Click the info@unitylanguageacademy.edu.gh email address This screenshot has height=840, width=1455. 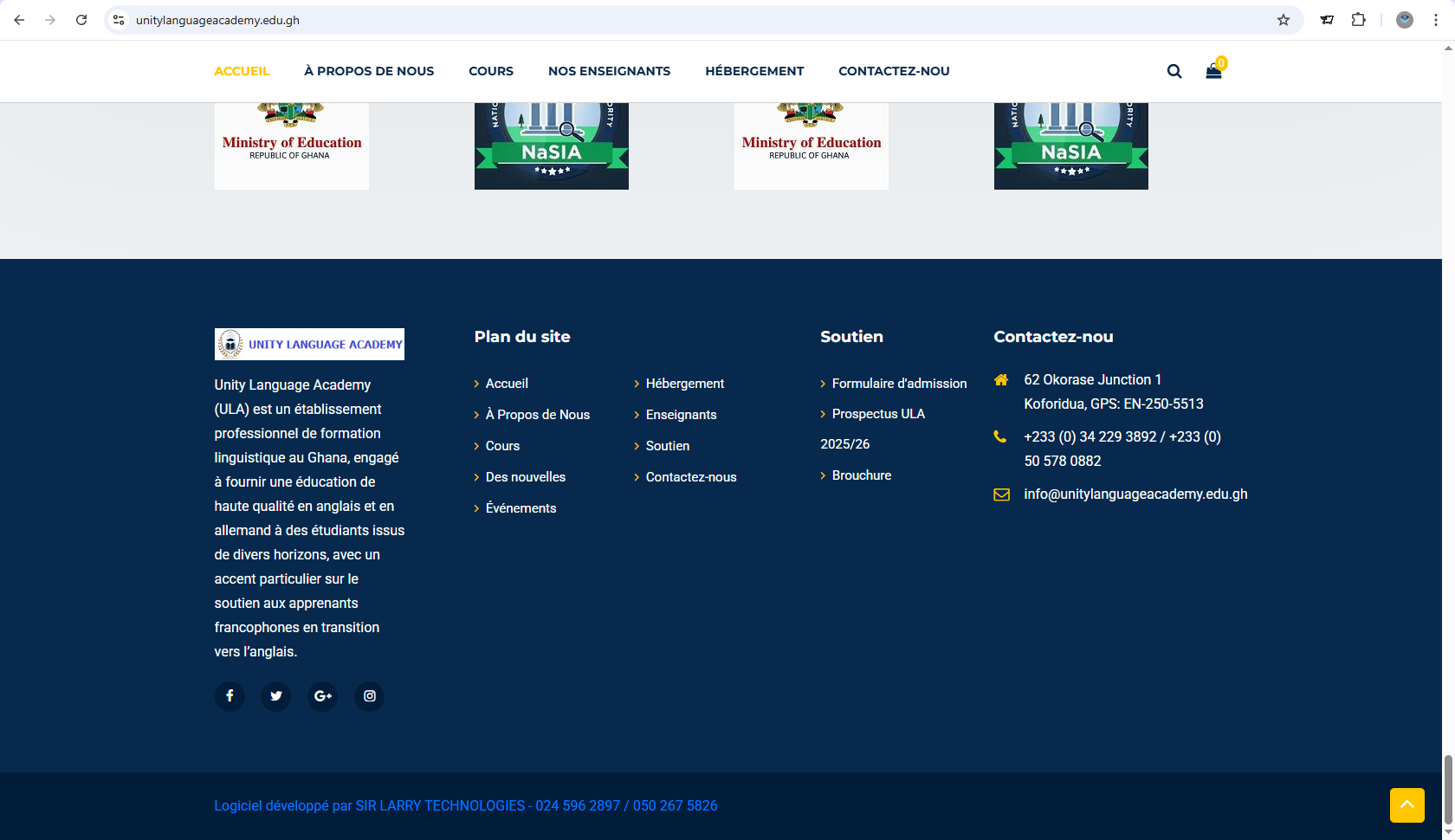[x=1135, y=494]
